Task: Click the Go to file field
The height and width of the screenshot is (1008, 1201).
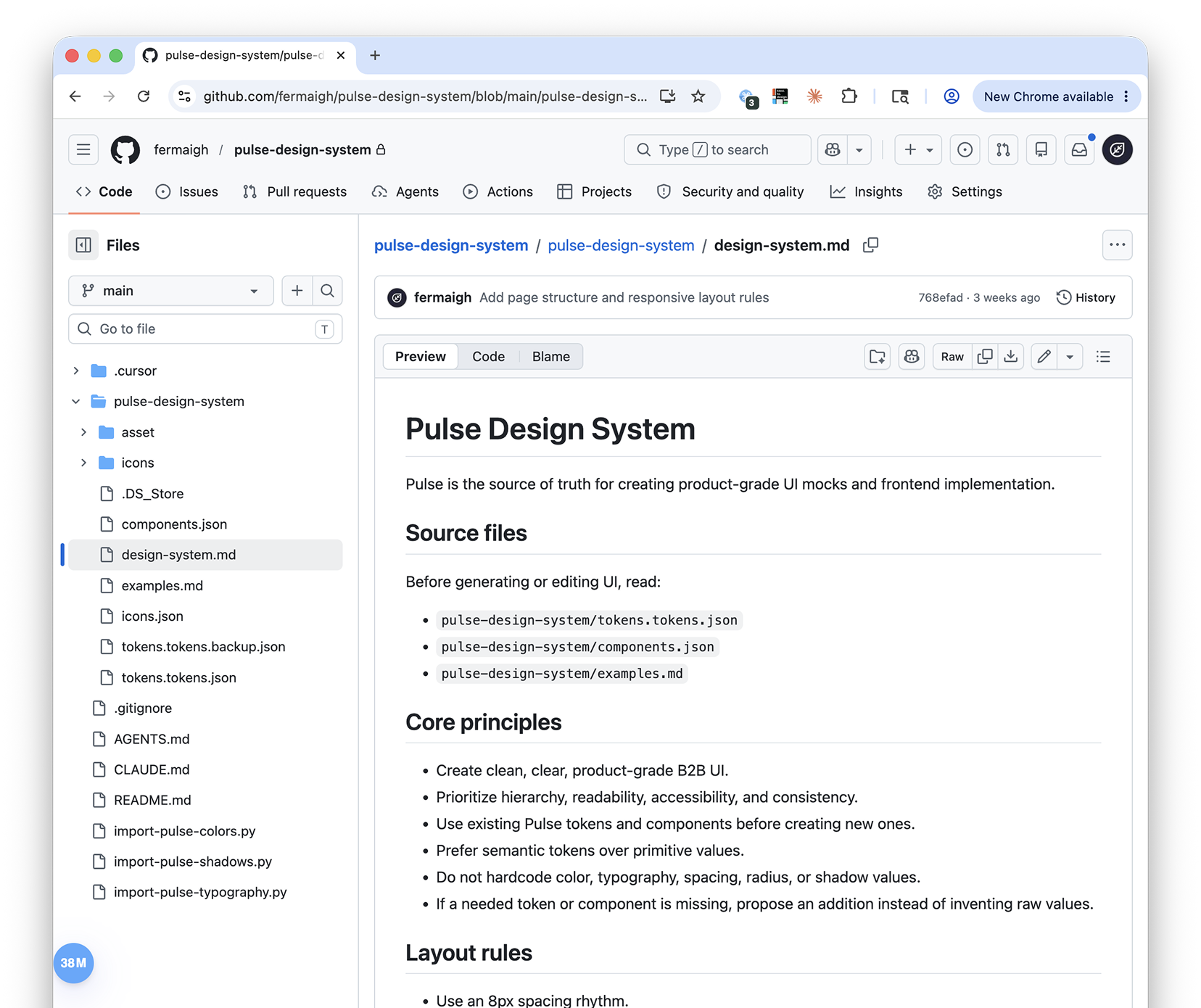Action: (x=205, y=329)
